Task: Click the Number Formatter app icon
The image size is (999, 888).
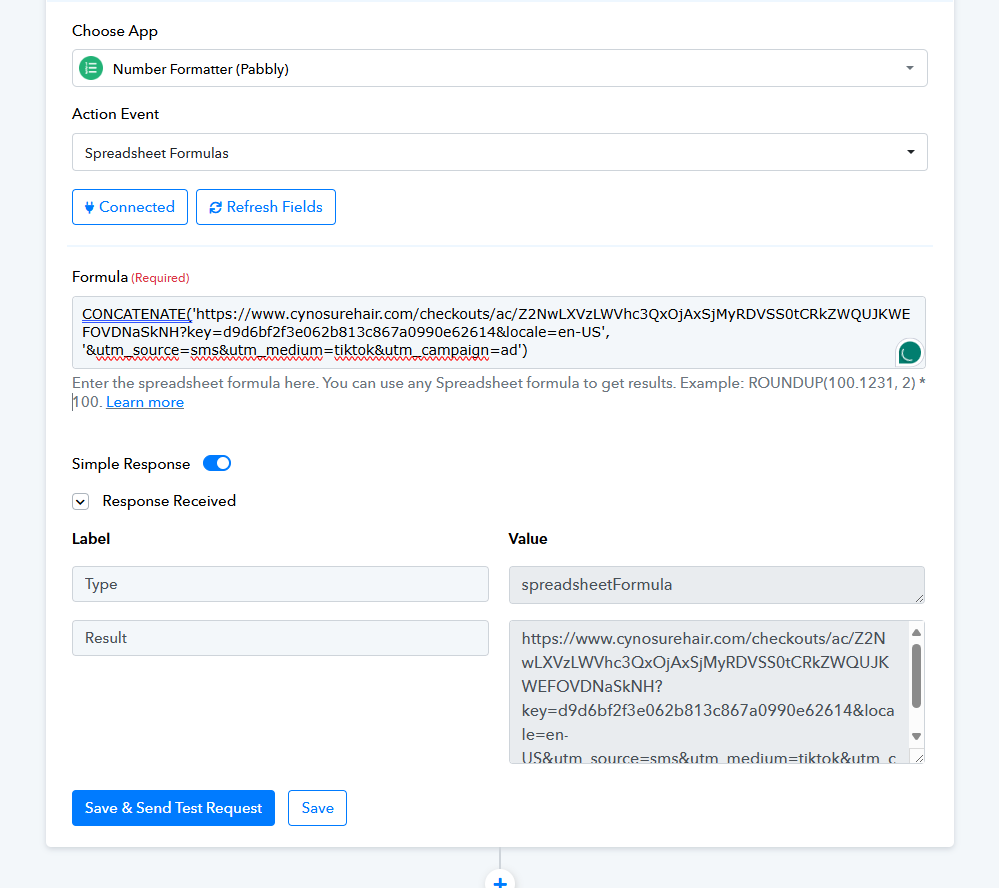Action: coord(91,68)
